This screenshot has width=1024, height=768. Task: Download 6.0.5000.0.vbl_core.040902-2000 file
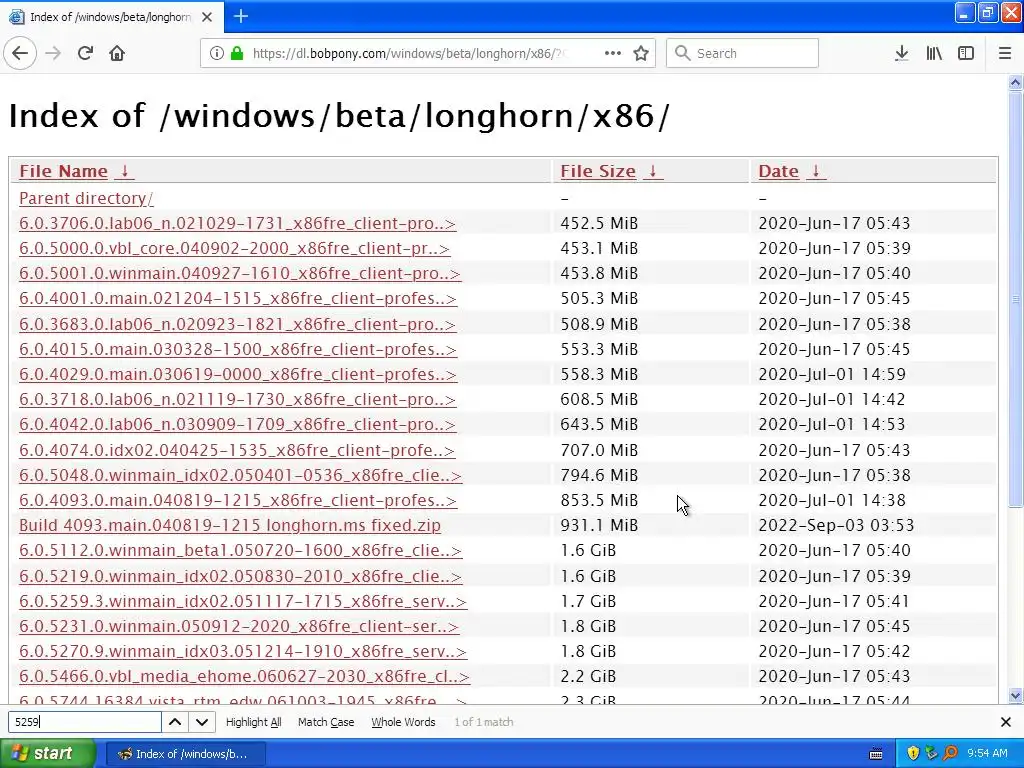234,248
